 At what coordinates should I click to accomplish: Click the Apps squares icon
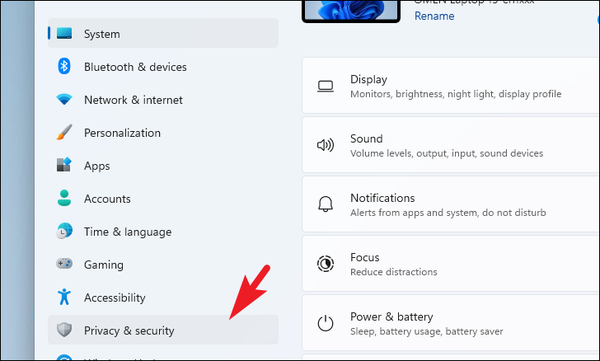(64, 165)
